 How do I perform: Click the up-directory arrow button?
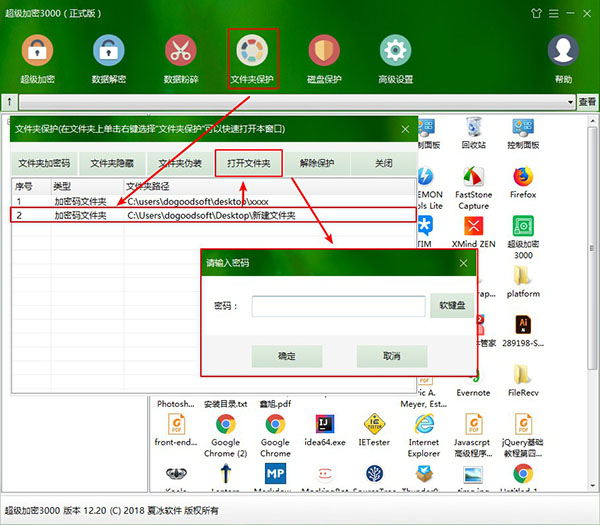pos(10,102)
